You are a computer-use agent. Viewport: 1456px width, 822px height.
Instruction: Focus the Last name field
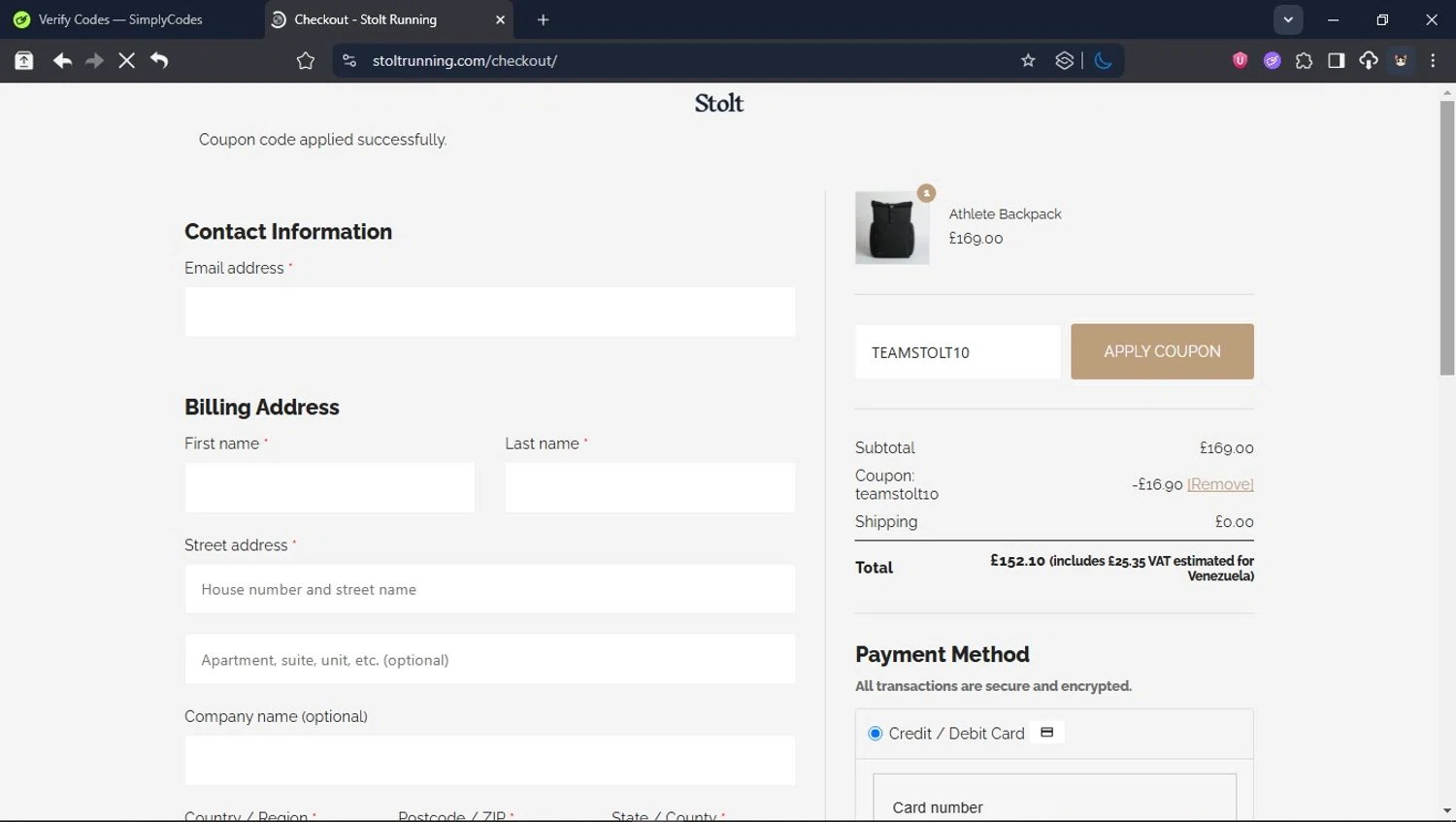coord(650,487)
